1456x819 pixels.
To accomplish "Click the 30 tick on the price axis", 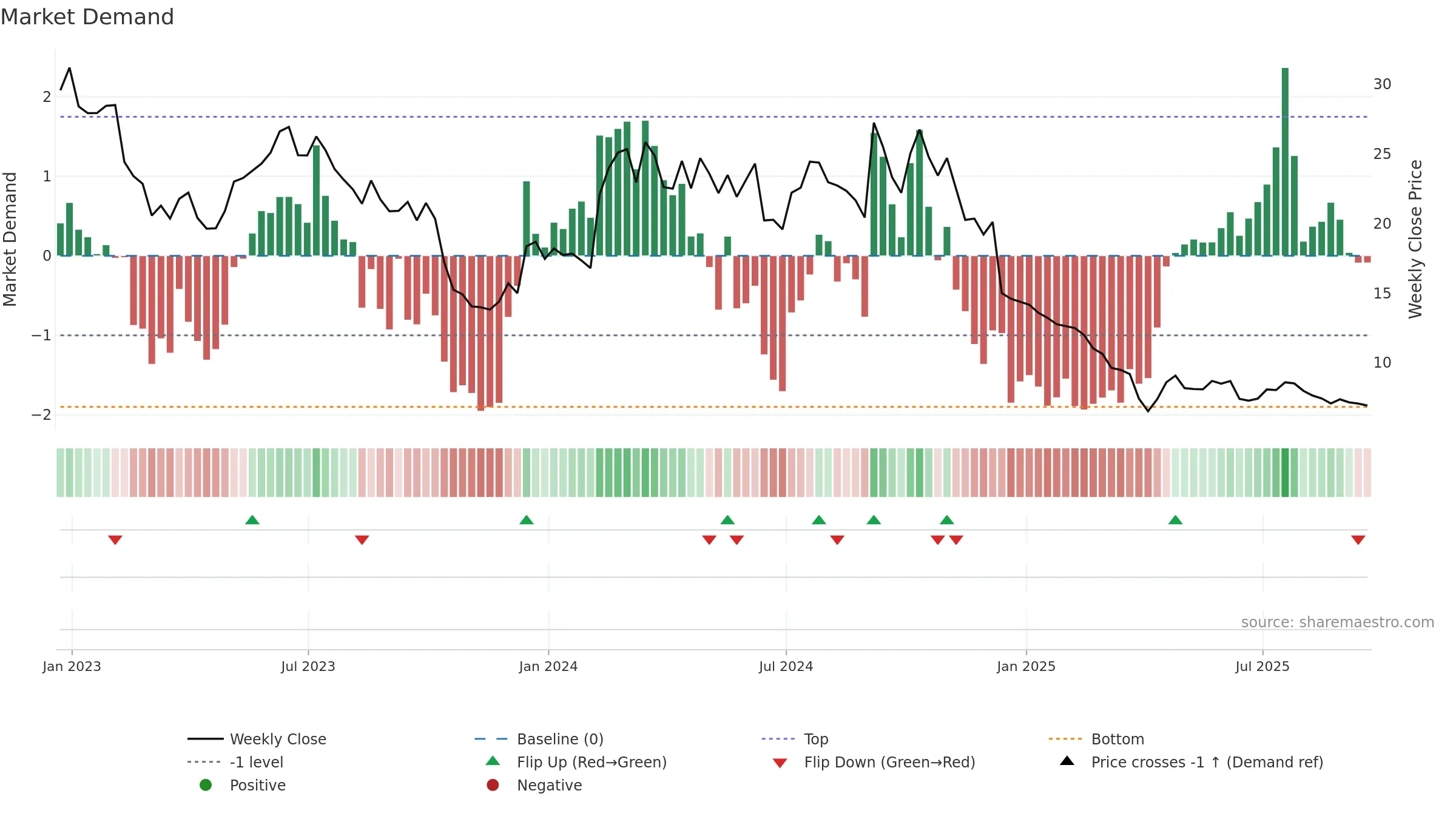I will 1382,84.
